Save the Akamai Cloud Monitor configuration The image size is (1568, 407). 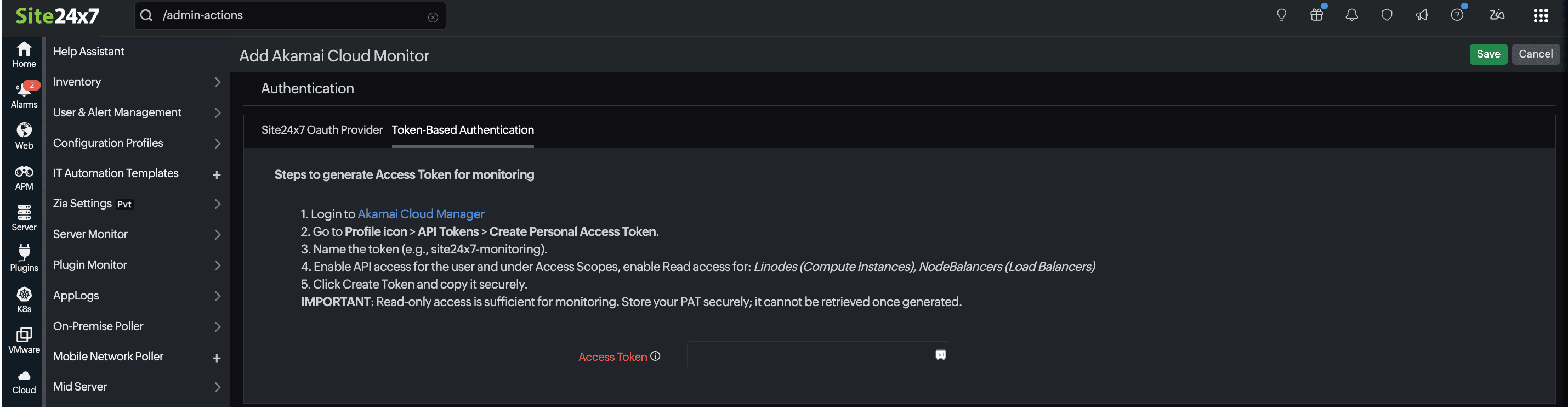click(x=1489, y=54)
